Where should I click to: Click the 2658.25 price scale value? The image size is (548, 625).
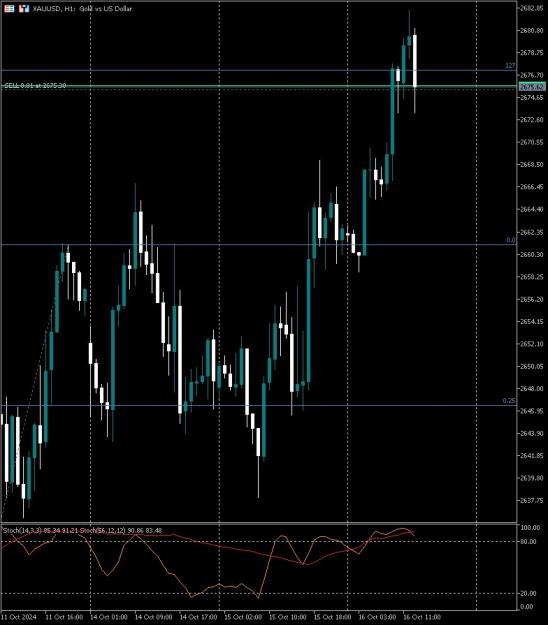532,277
